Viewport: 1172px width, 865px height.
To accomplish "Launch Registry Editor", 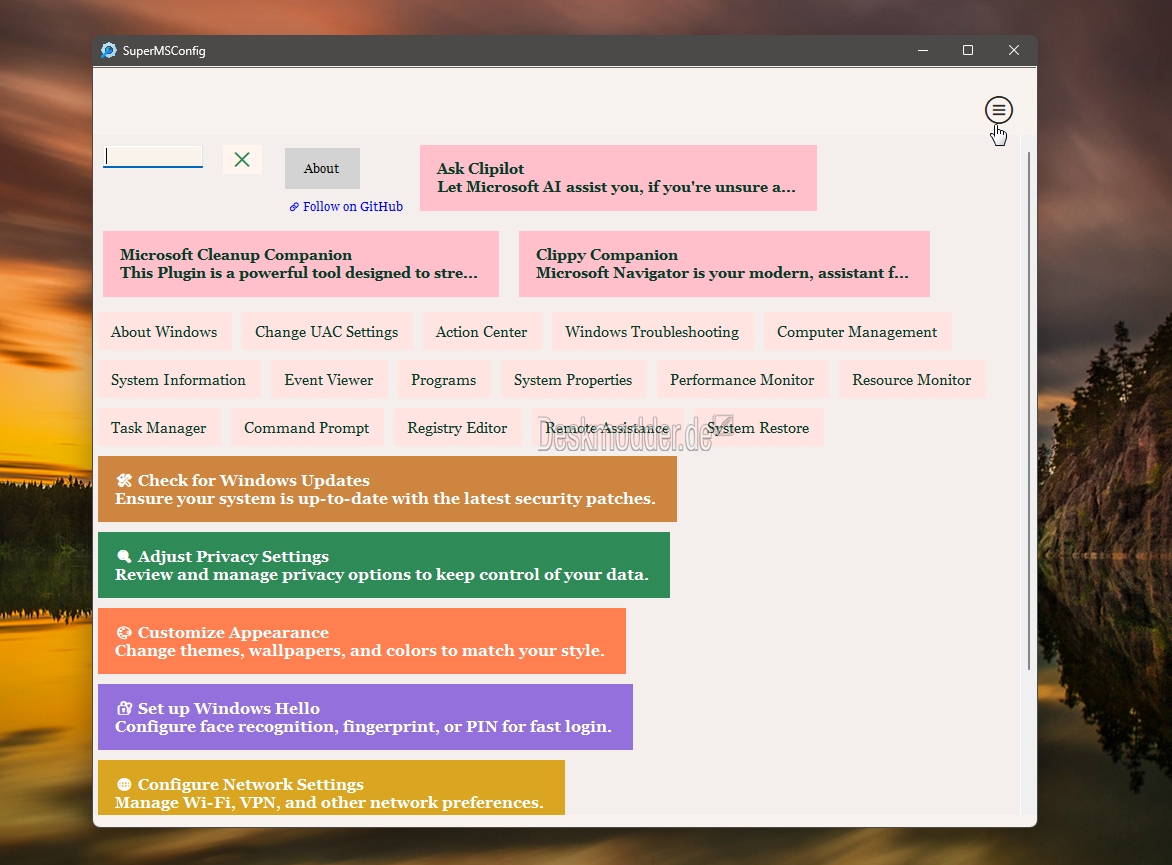I will point(457,428).
